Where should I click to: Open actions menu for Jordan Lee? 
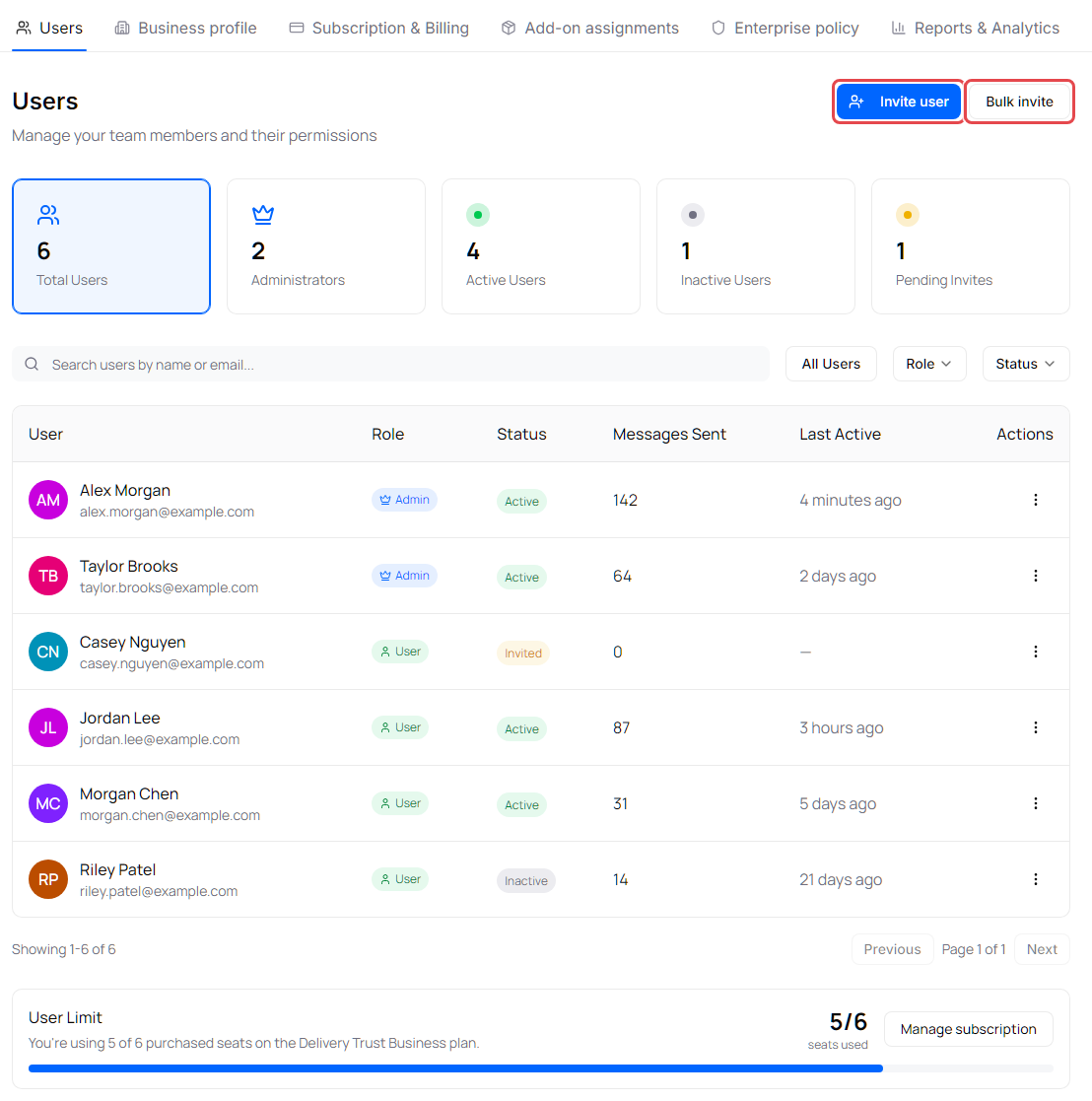[x=1035, y=727]
